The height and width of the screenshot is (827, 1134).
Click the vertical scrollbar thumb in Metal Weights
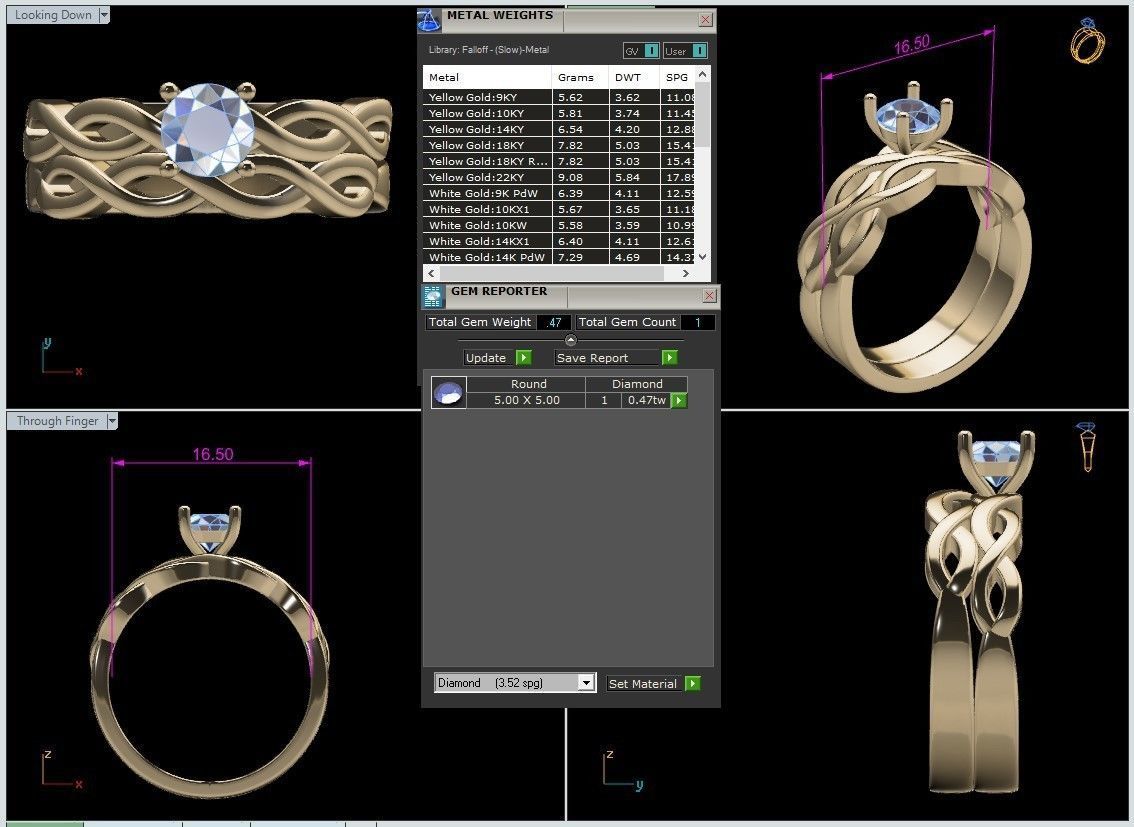click(x=702, y=114)
